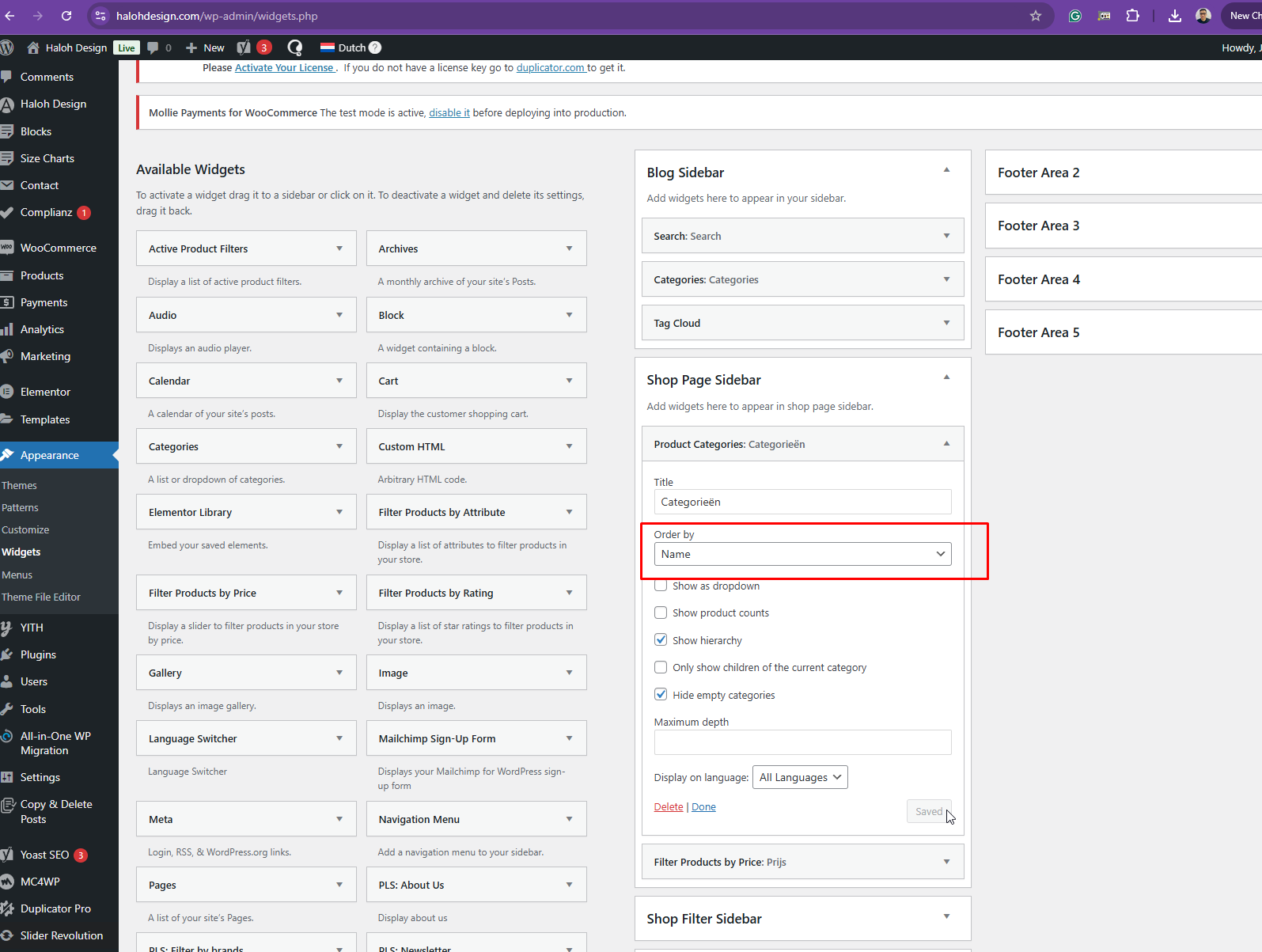Delete the Product Categories widget
The image size is (1262, 952).
[x=669, y=806]
